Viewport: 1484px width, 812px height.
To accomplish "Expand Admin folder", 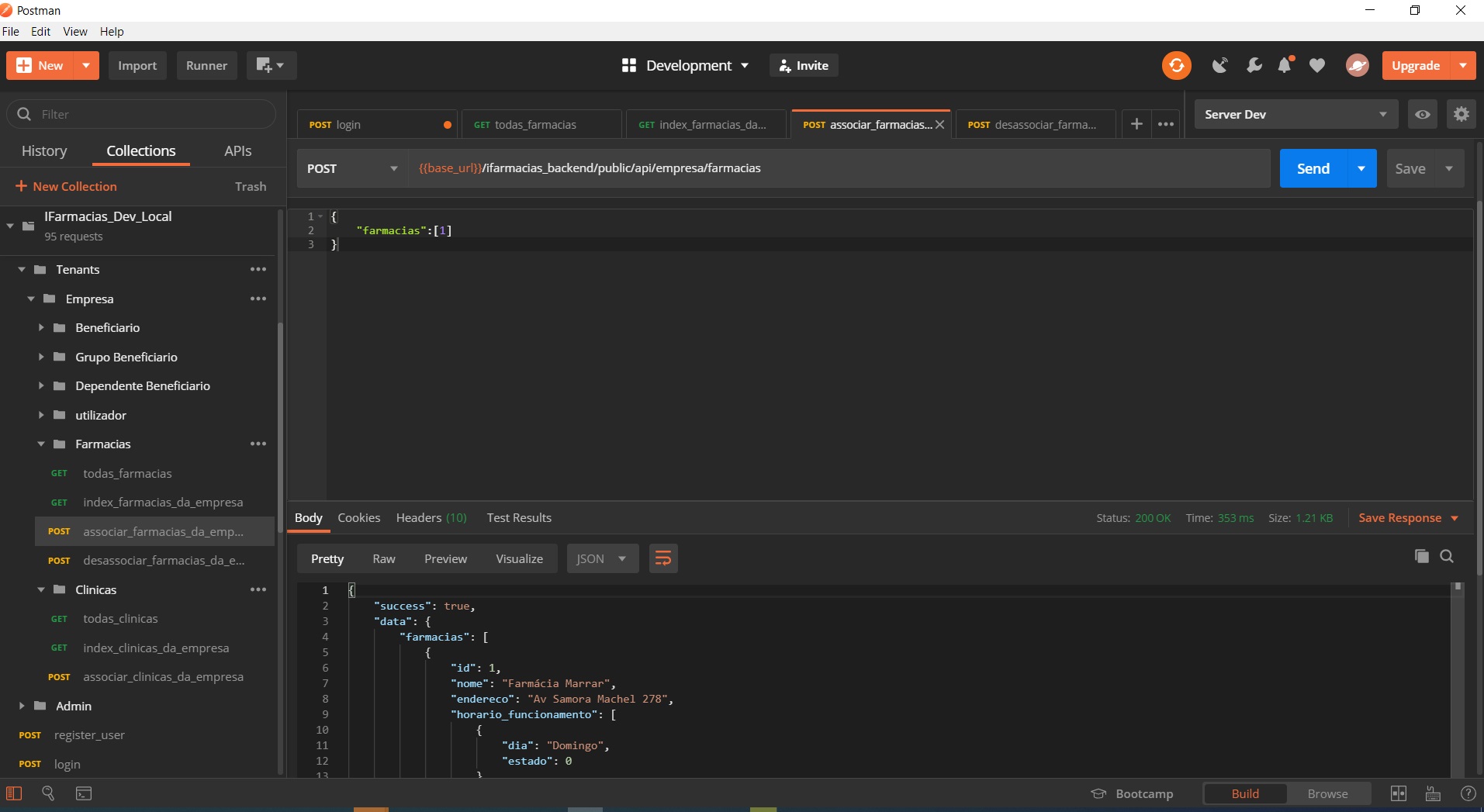I will click(22, 706).
